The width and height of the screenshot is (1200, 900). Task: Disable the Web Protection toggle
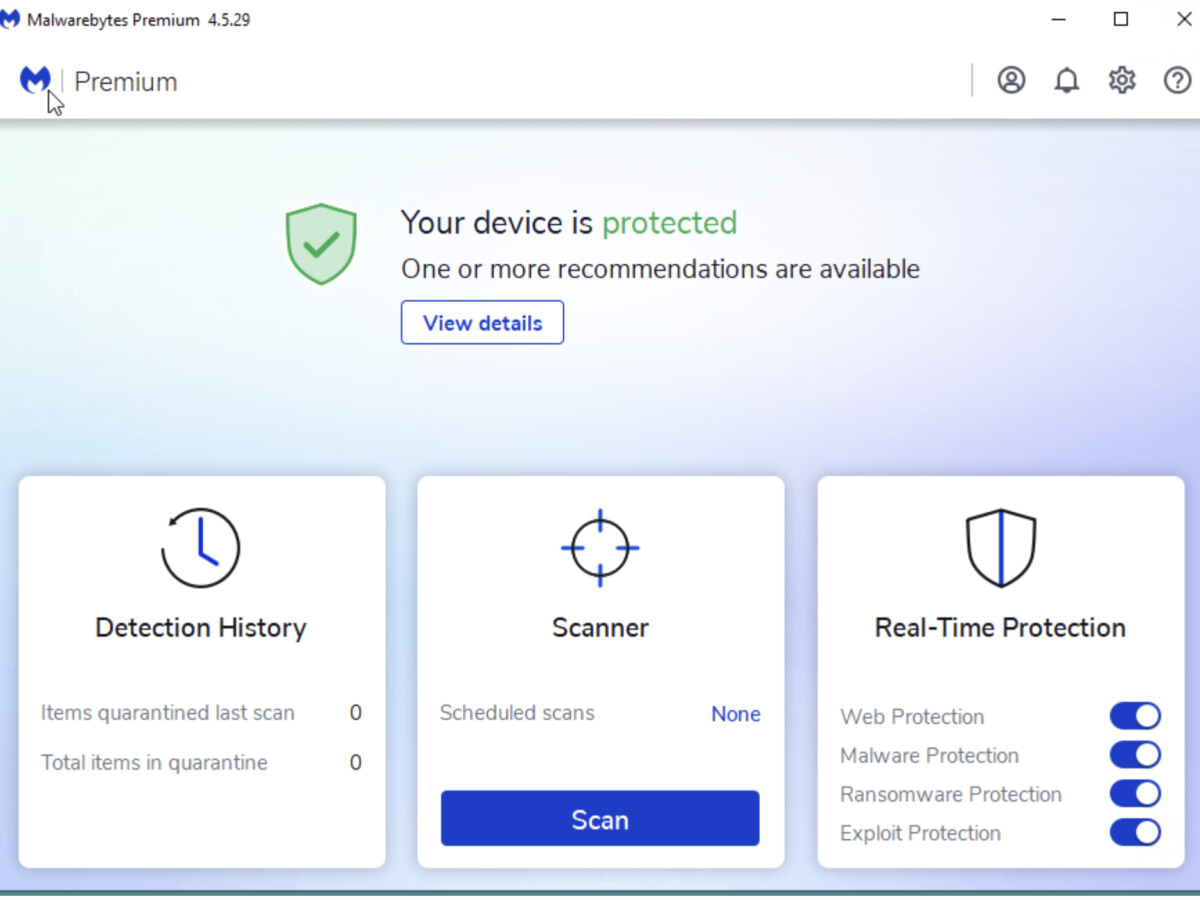(1135, 716)
